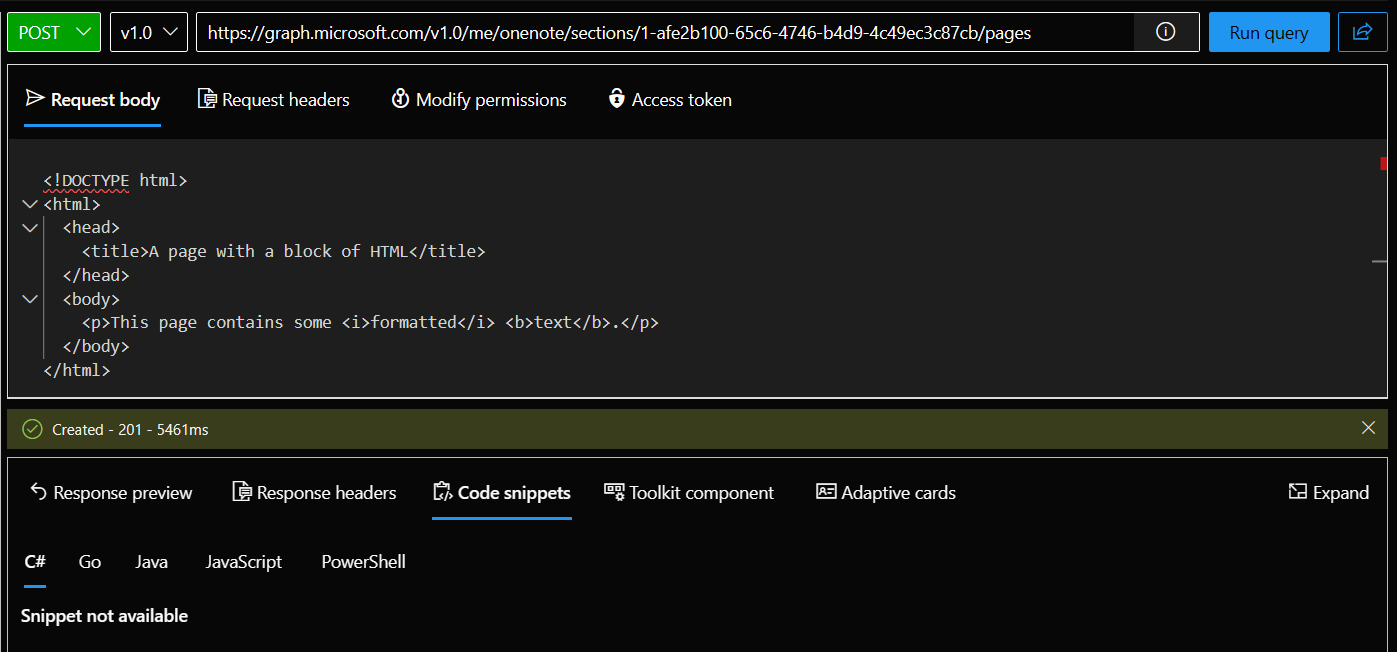Click the share query icon

(x=1362, y=31)
